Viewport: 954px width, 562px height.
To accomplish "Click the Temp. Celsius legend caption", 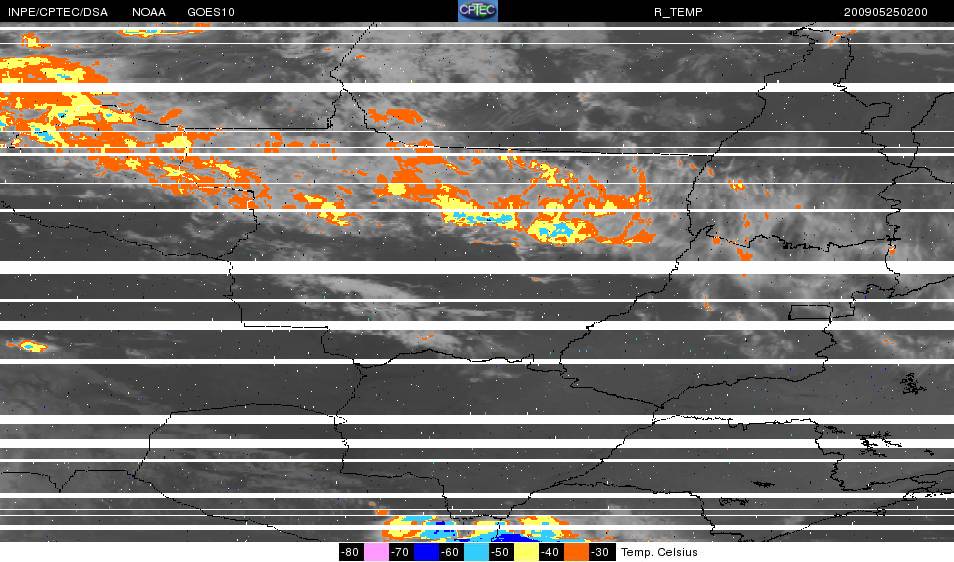I will point(659,552).
